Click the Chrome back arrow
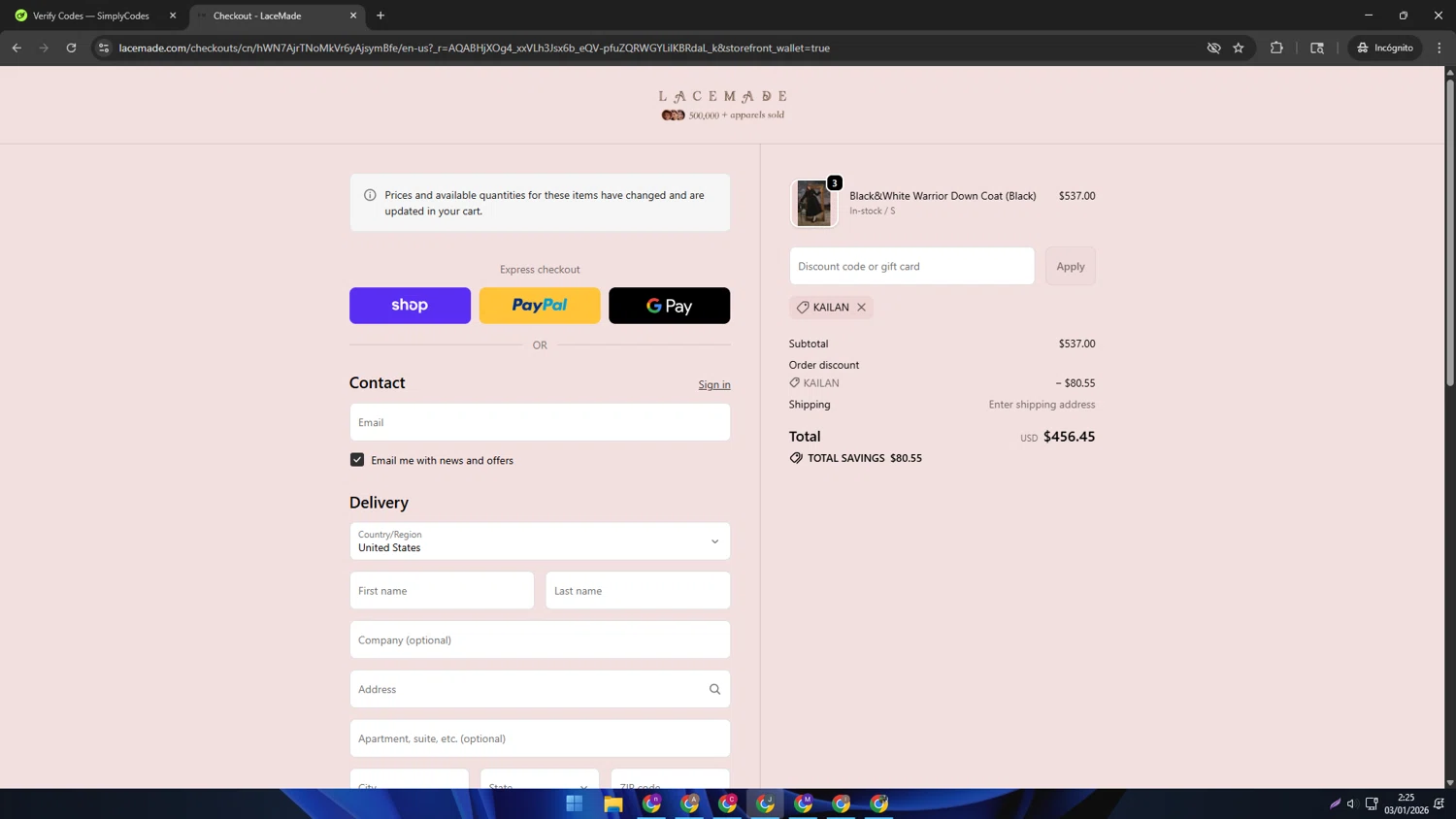The width and height of the screenshot is (1456, 819). (x=17, y=48)
